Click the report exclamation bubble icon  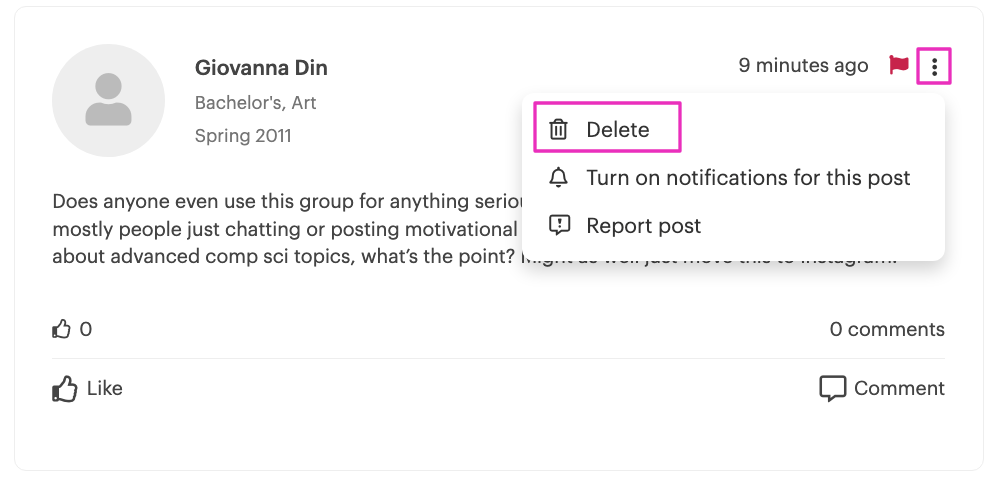click(x=560, y=226)
